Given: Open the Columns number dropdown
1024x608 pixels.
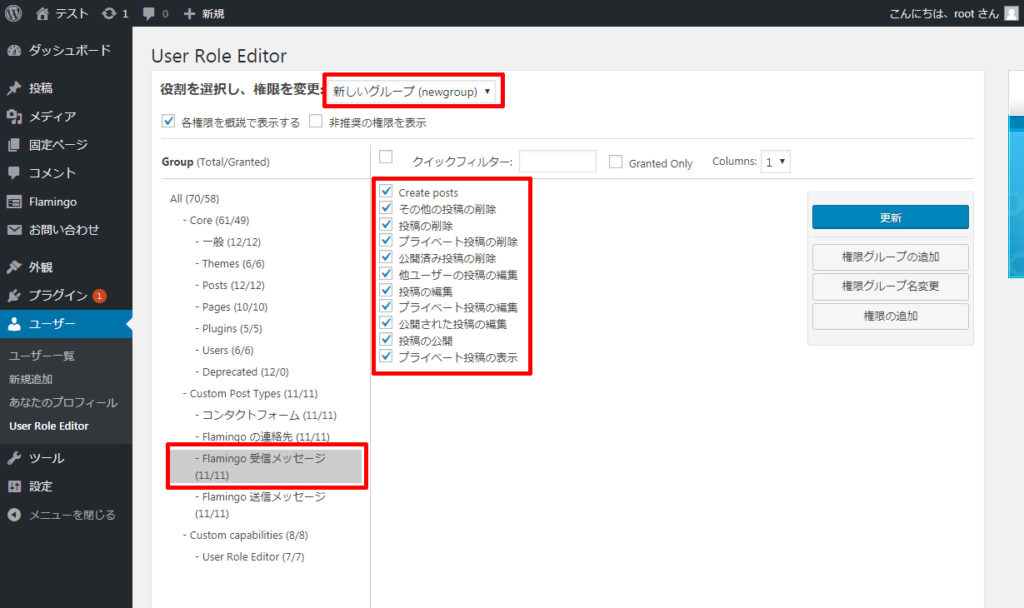Looking at the screenshot, I should pos(775,161).
